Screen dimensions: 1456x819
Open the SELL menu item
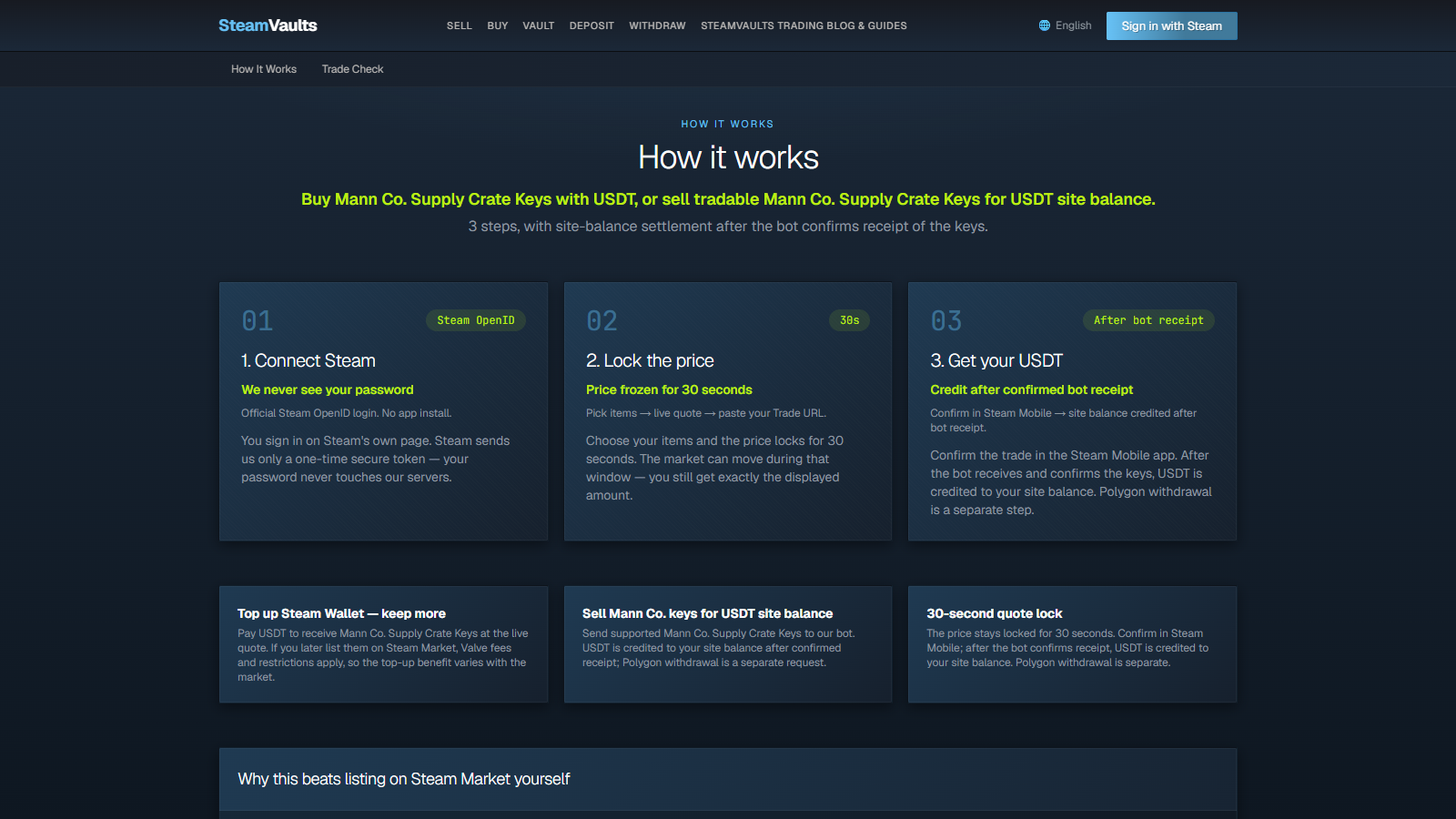(460, 25)
